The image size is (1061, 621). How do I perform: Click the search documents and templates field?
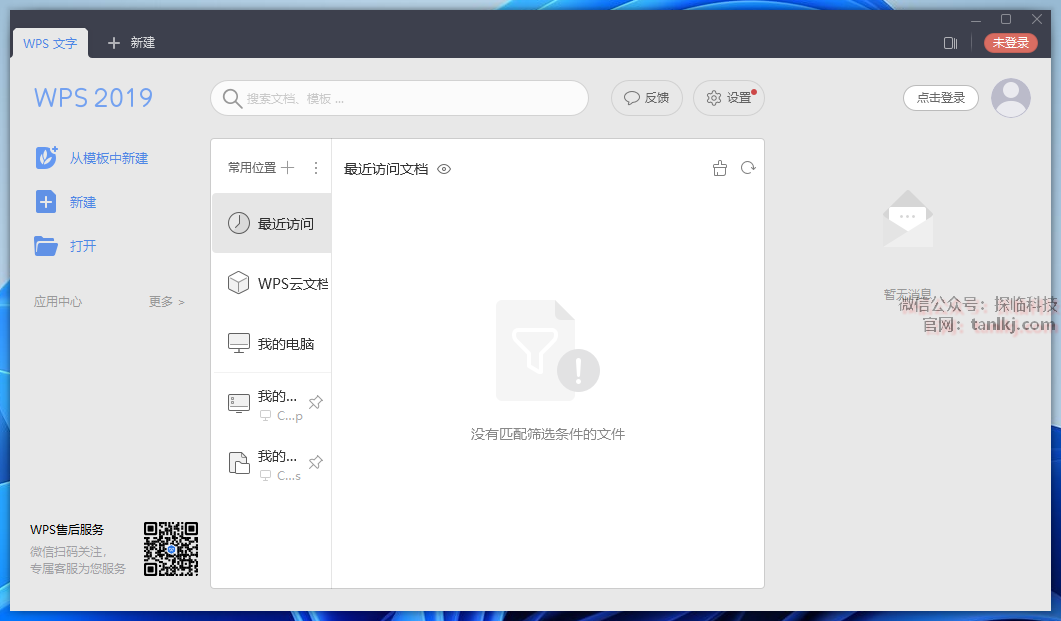tap(400, 98)
